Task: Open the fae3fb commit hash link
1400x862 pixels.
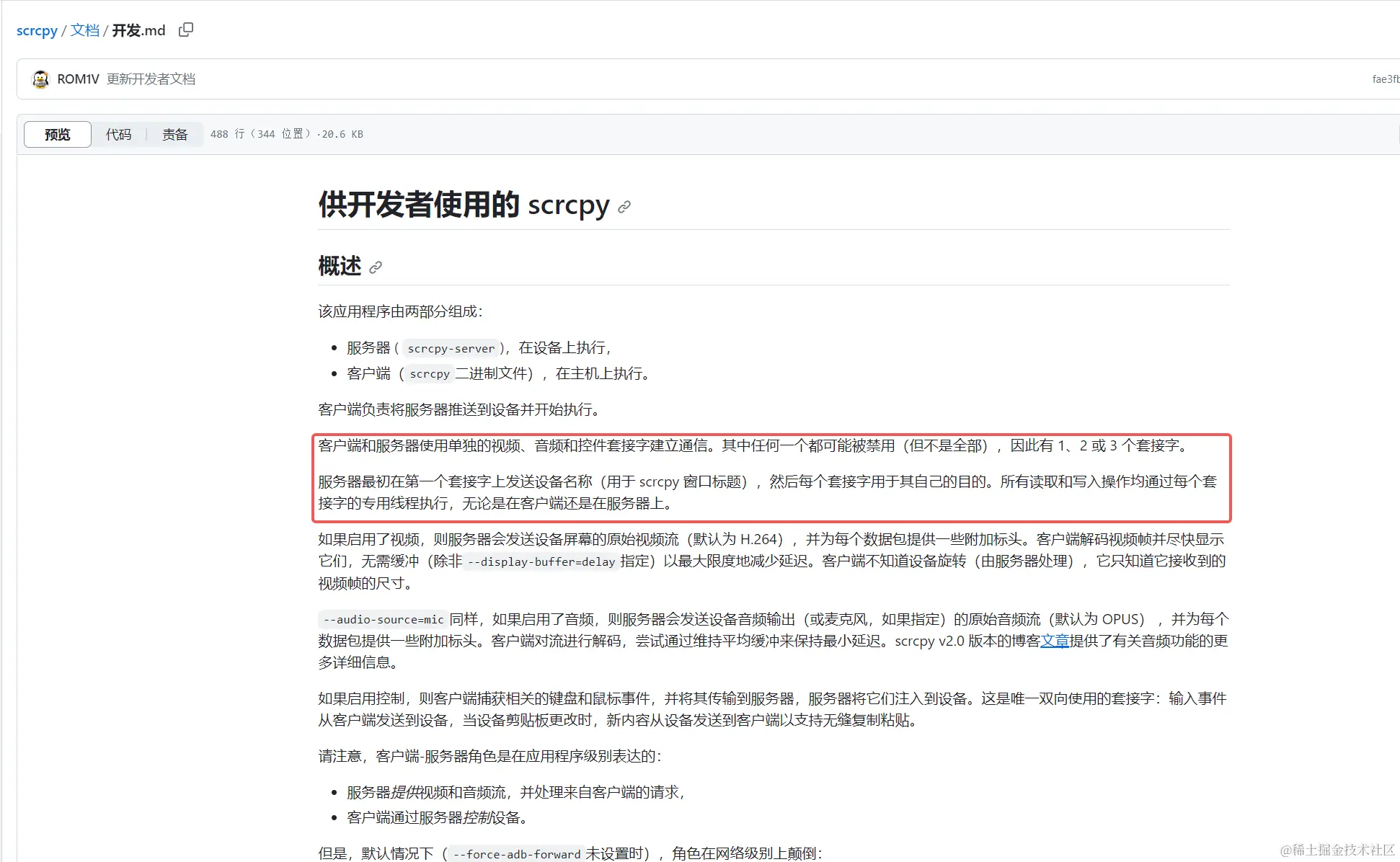Action: tap(1385, 79)
